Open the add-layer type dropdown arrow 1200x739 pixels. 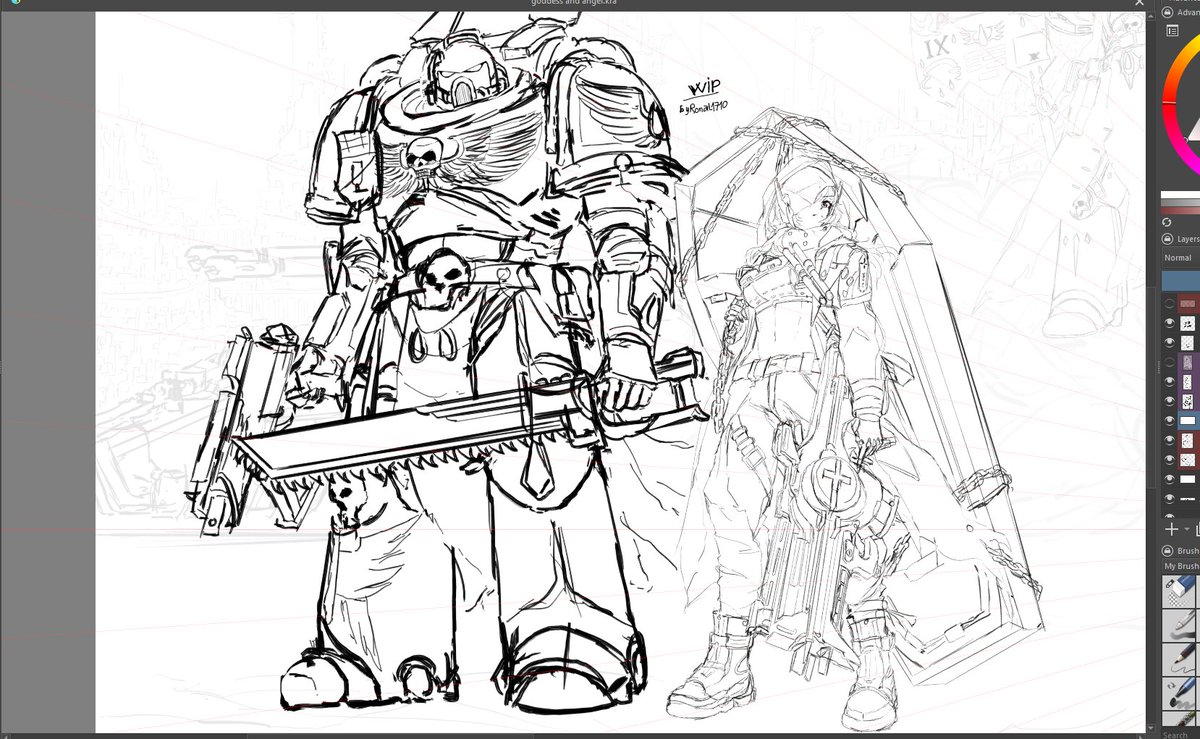pyautogui.click(x=1185, y=529)
